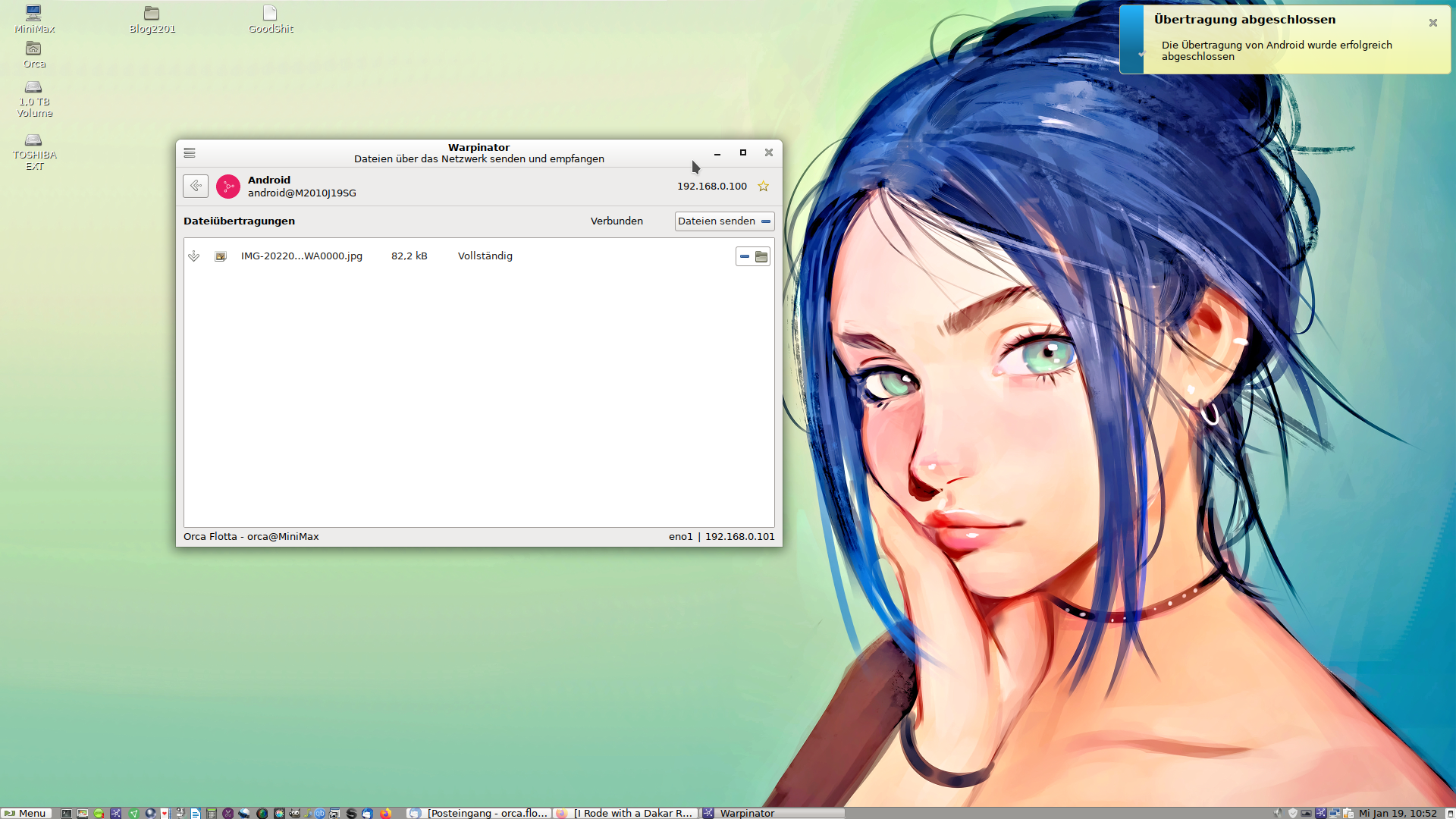Go back to the device list
The image size is (1456, 819).
pyautogui.click(x=196, y=186)
